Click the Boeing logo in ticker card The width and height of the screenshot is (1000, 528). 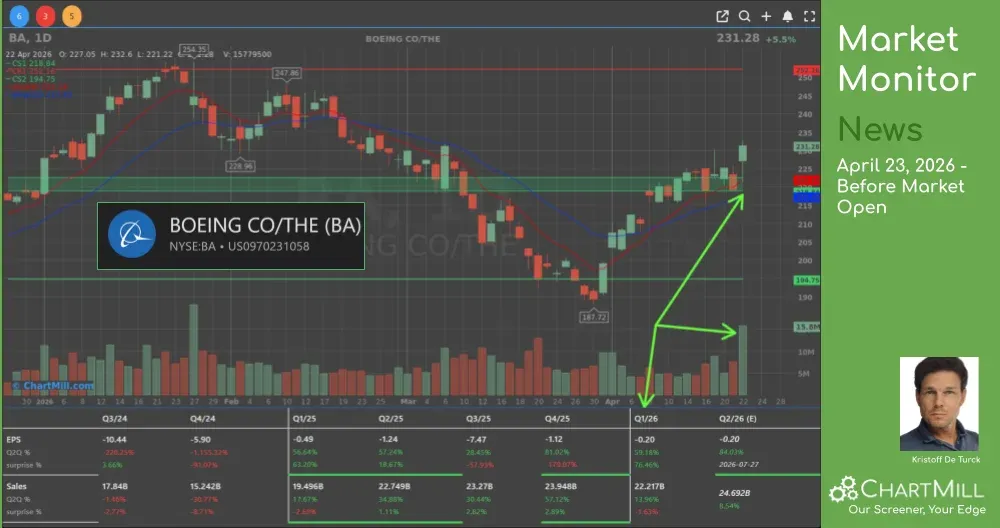(132, 234)
